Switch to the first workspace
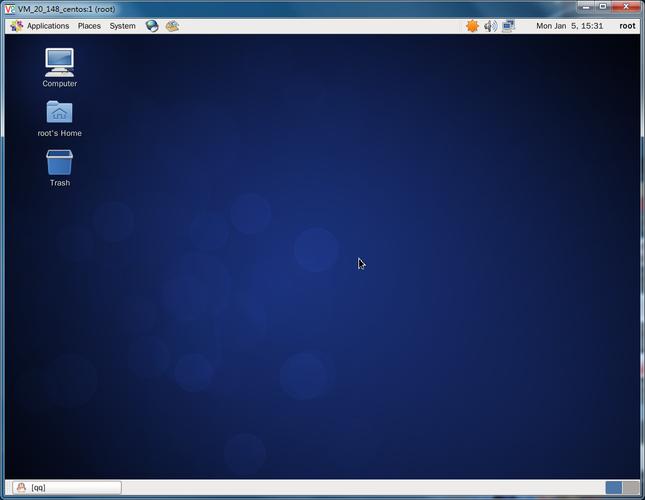This screenshot has height=500, width=645. point(613,488)
